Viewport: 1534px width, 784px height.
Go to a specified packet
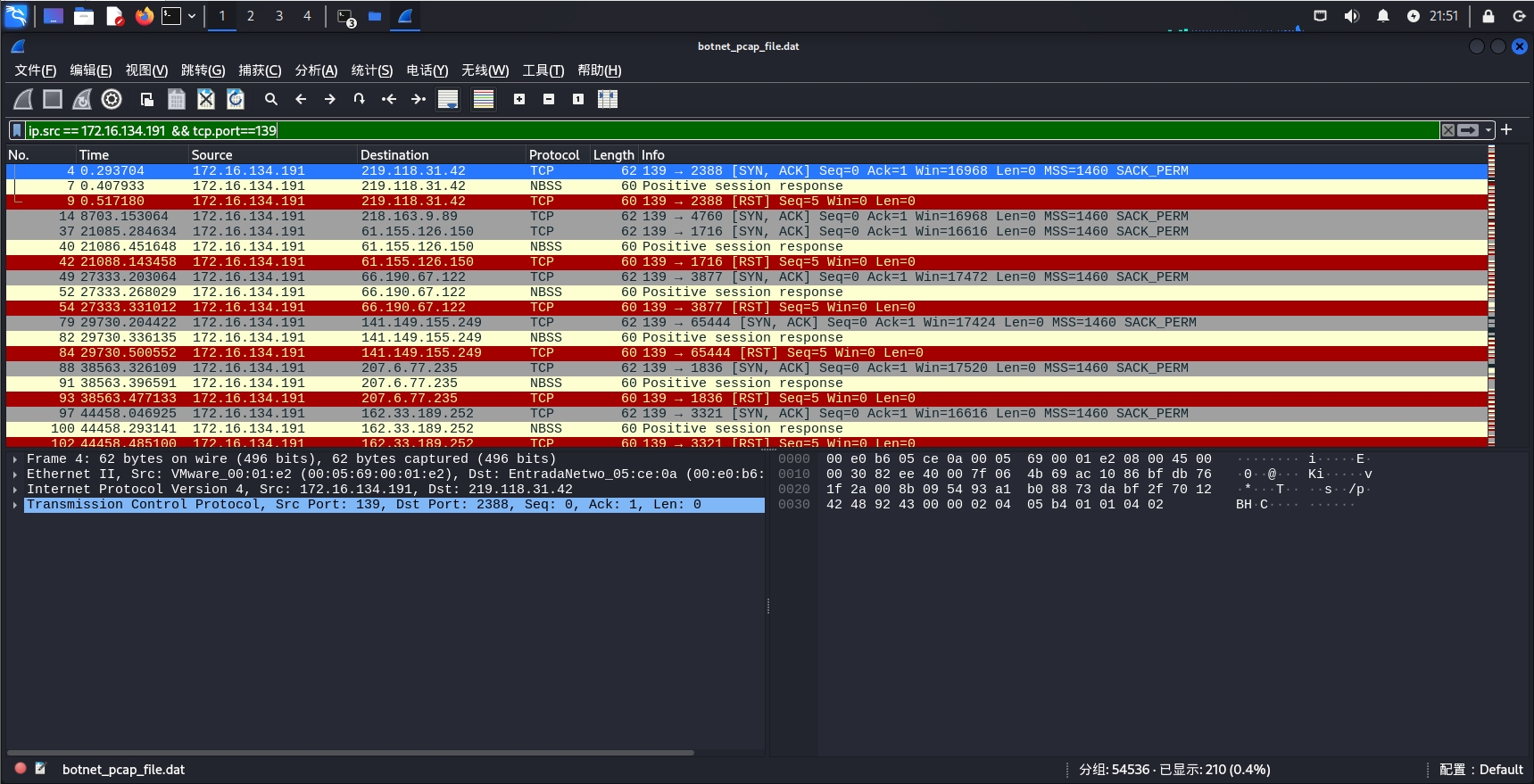coord(360,99)
